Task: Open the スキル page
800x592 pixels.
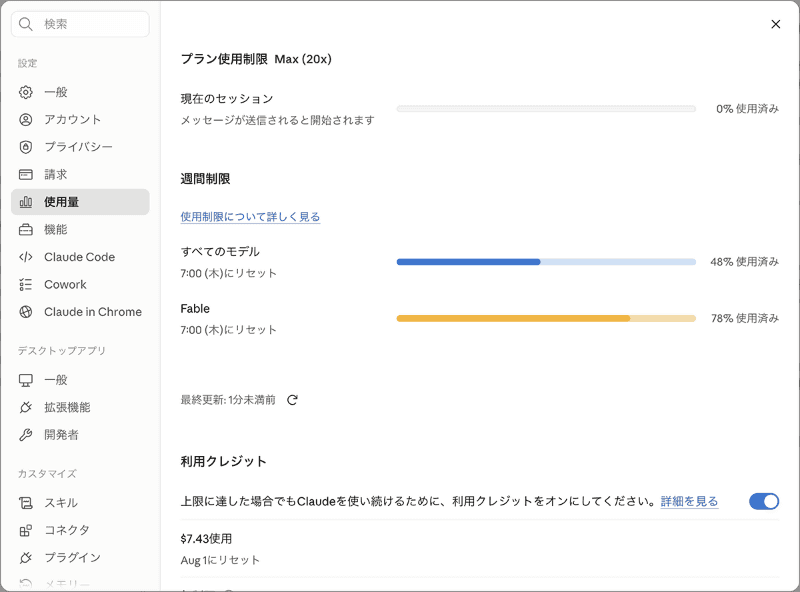Action: [x=80, y=503]
